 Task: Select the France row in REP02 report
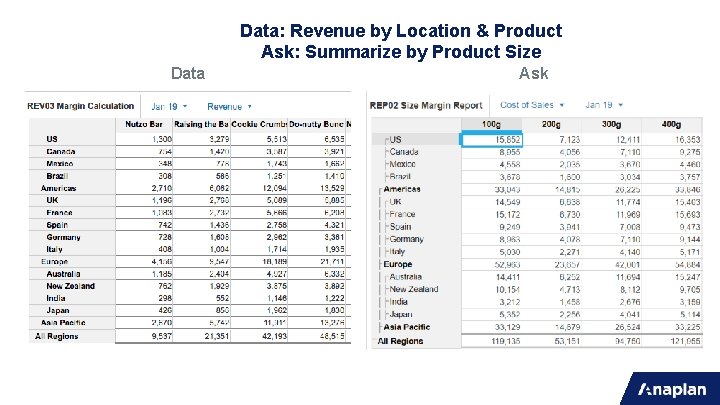[402, 214]
